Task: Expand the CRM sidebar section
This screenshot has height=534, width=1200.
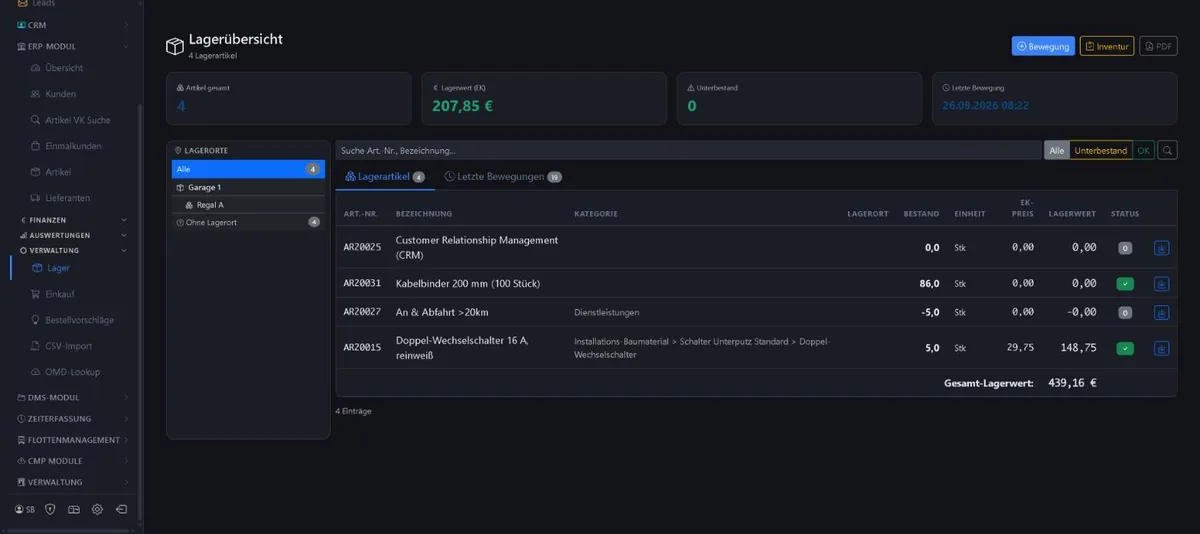Action: [72, 25]
